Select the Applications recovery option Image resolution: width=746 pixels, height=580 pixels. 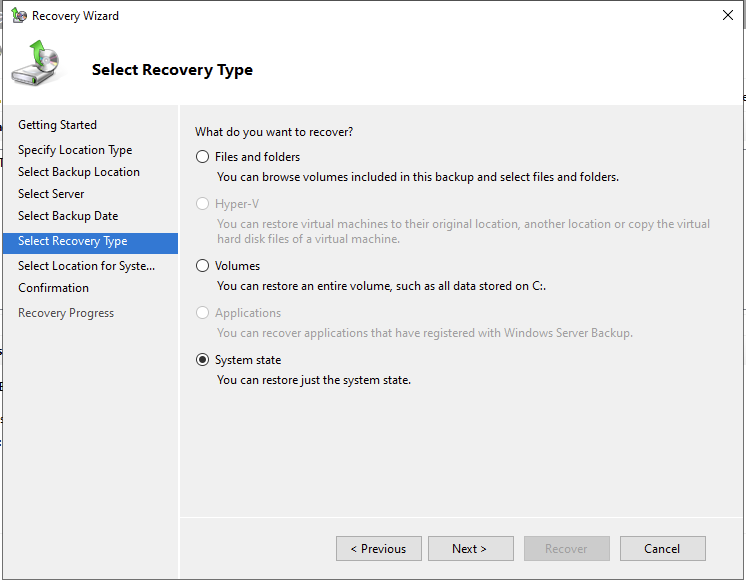pos(203,313)
